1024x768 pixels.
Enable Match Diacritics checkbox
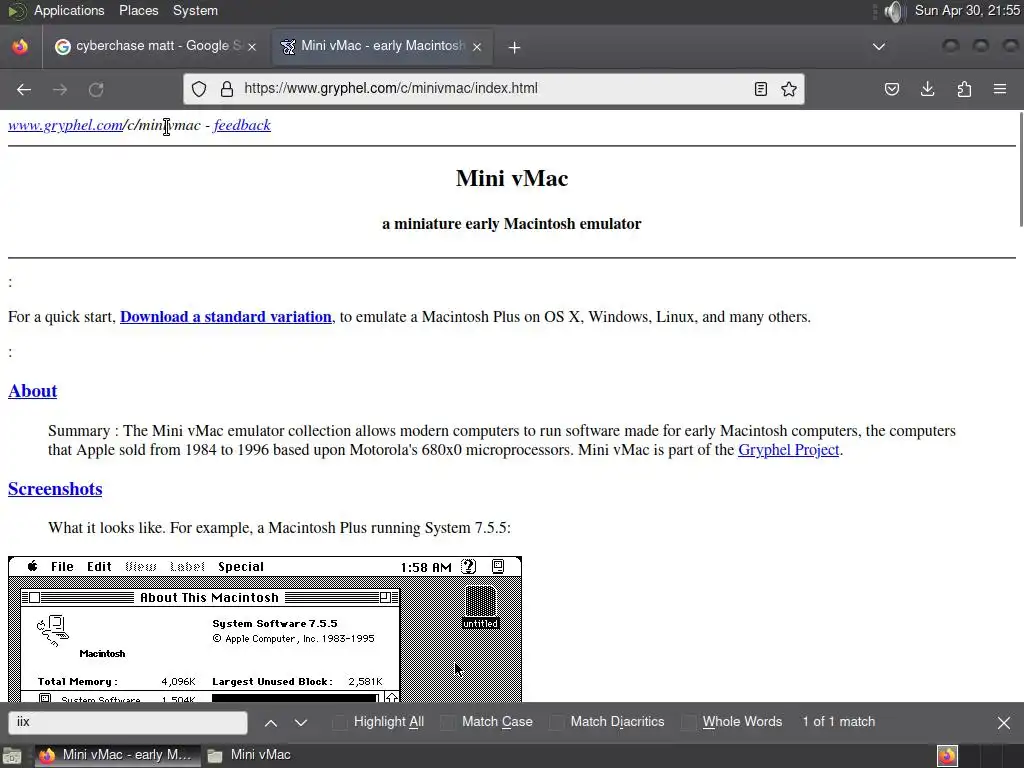click(x=556, y=722)
